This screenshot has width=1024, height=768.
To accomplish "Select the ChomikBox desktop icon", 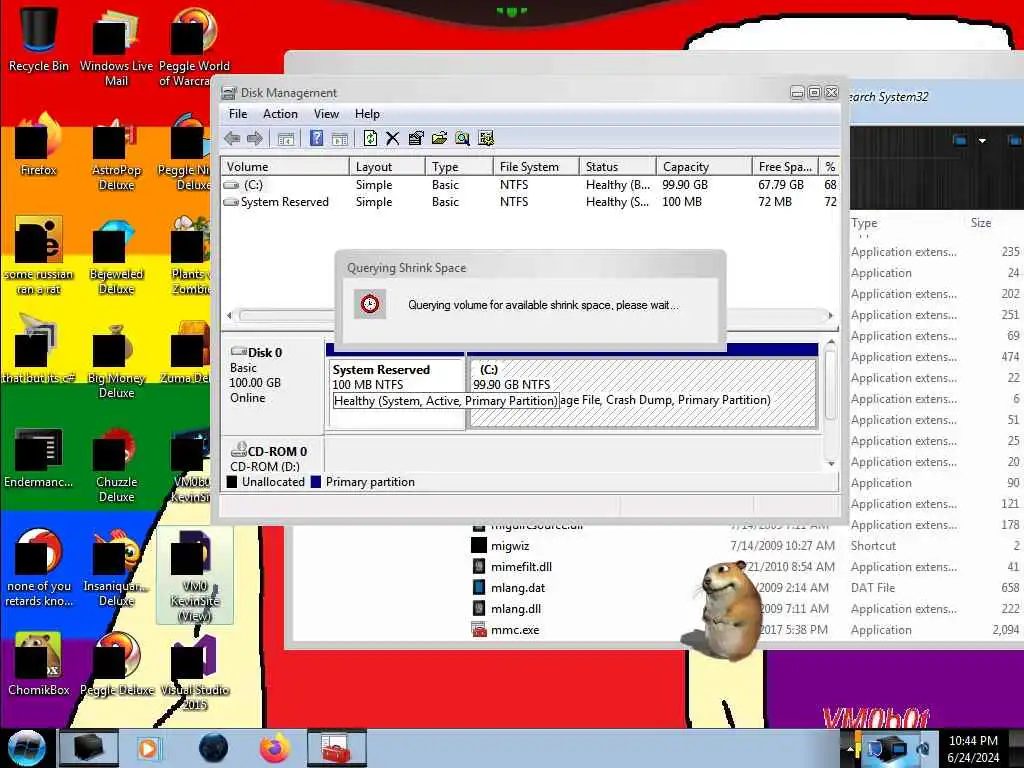I will click(38, 664).
